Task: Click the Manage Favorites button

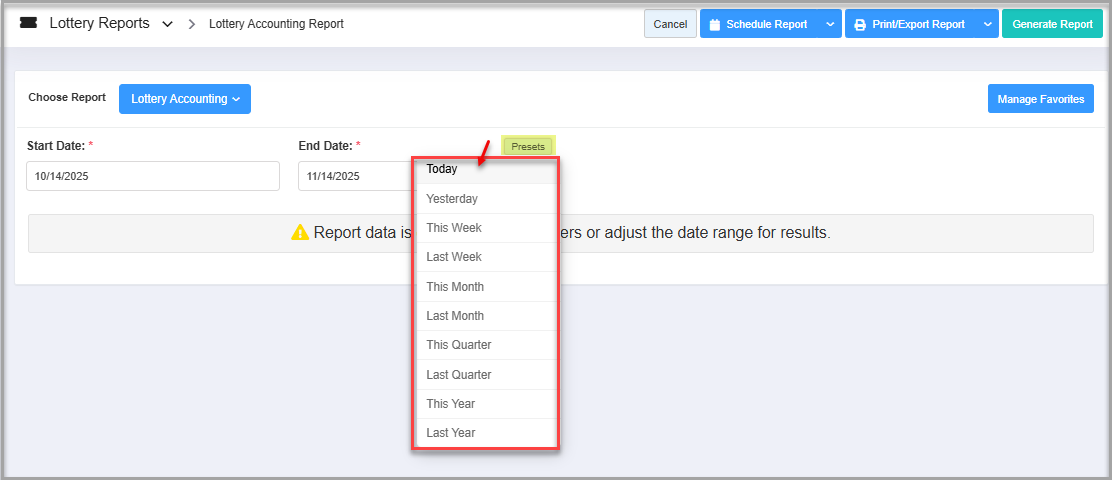Action: tap(1040, 99)
